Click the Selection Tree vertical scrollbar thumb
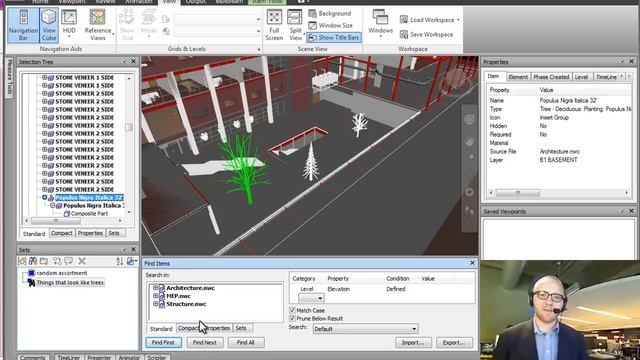 coord(129,127)
